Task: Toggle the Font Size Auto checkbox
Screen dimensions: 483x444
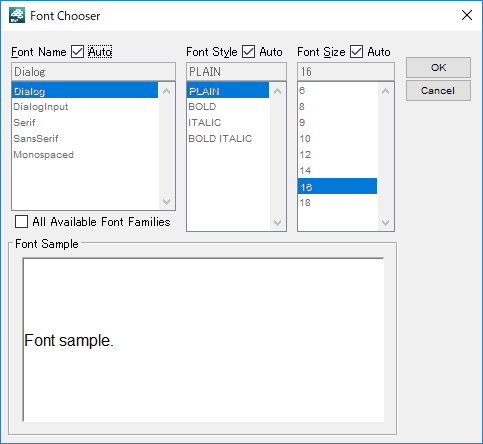Action: click(x=356, y=52)
